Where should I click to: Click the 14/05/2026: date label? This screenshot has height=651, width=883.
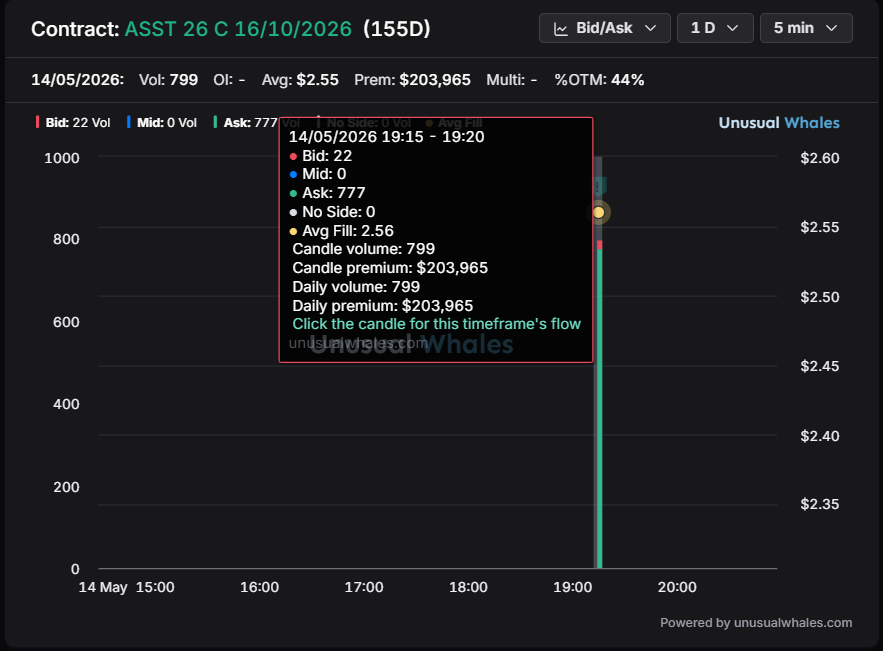(x=78, y=80)
